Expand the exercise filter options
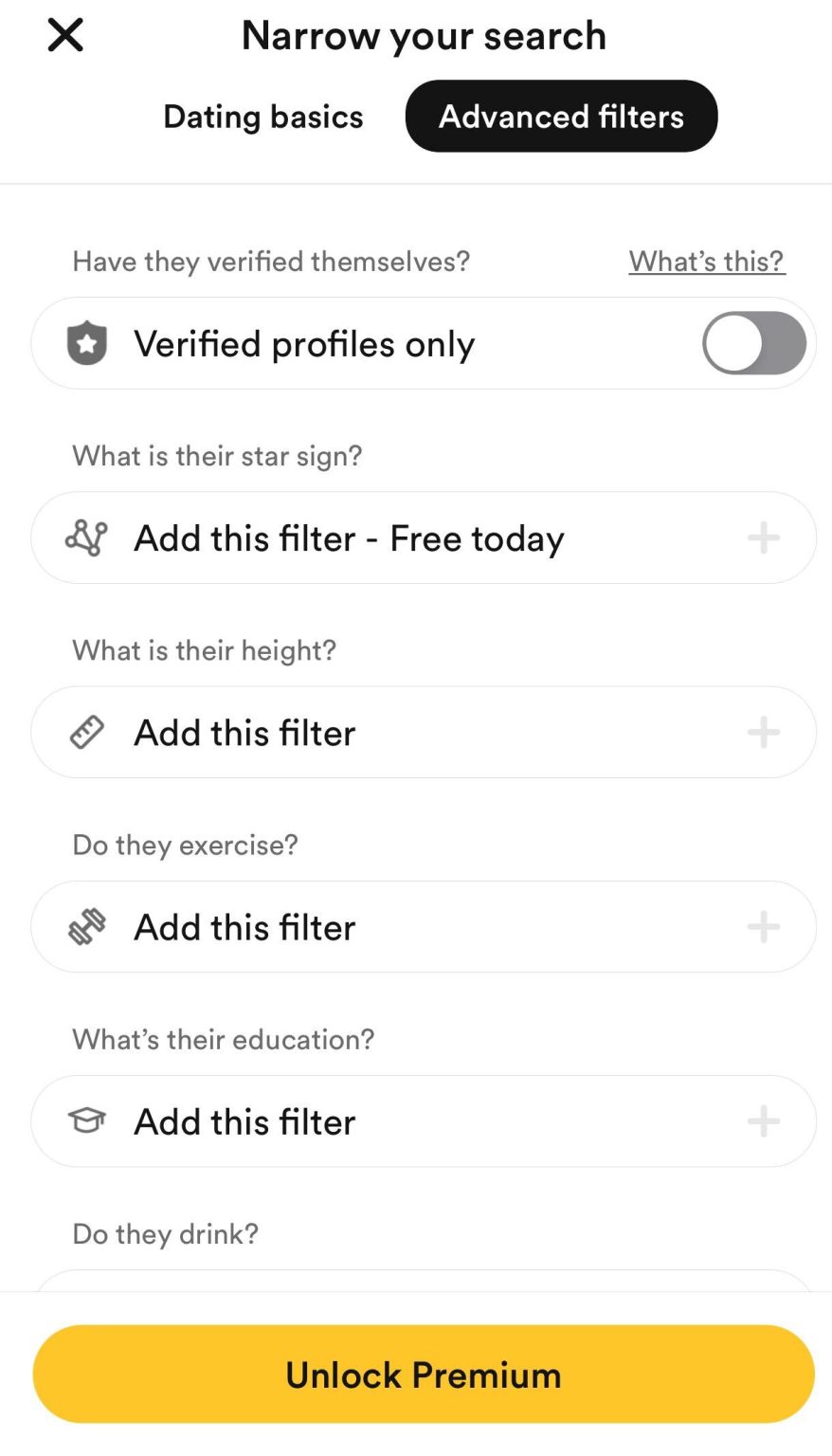 pyautogui.click(x=424, y=926)
